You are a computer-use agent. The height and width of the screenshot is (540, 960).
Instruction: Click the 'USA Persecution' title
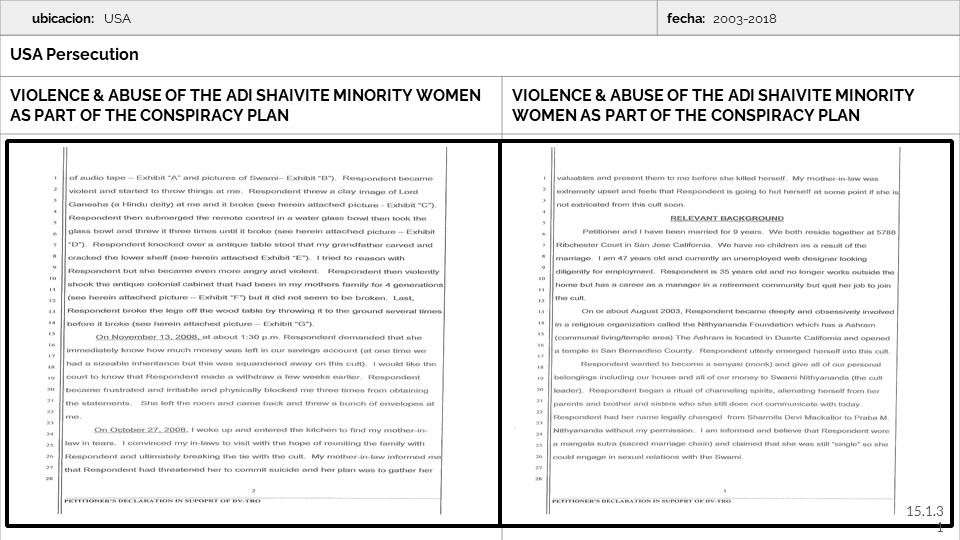pos(75,55)
